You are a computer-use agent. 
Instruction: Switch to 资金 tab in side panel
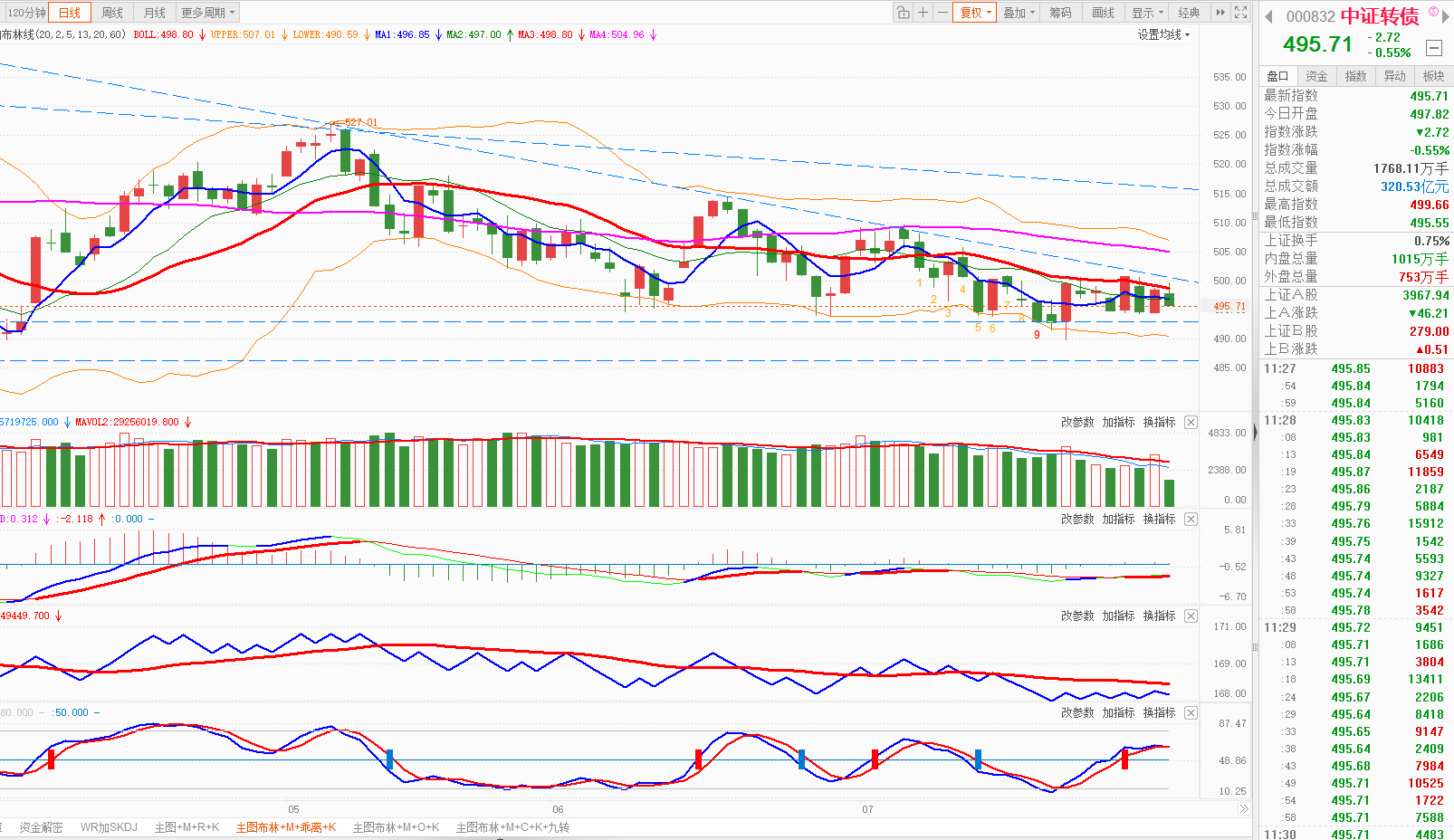[1316, 76]
